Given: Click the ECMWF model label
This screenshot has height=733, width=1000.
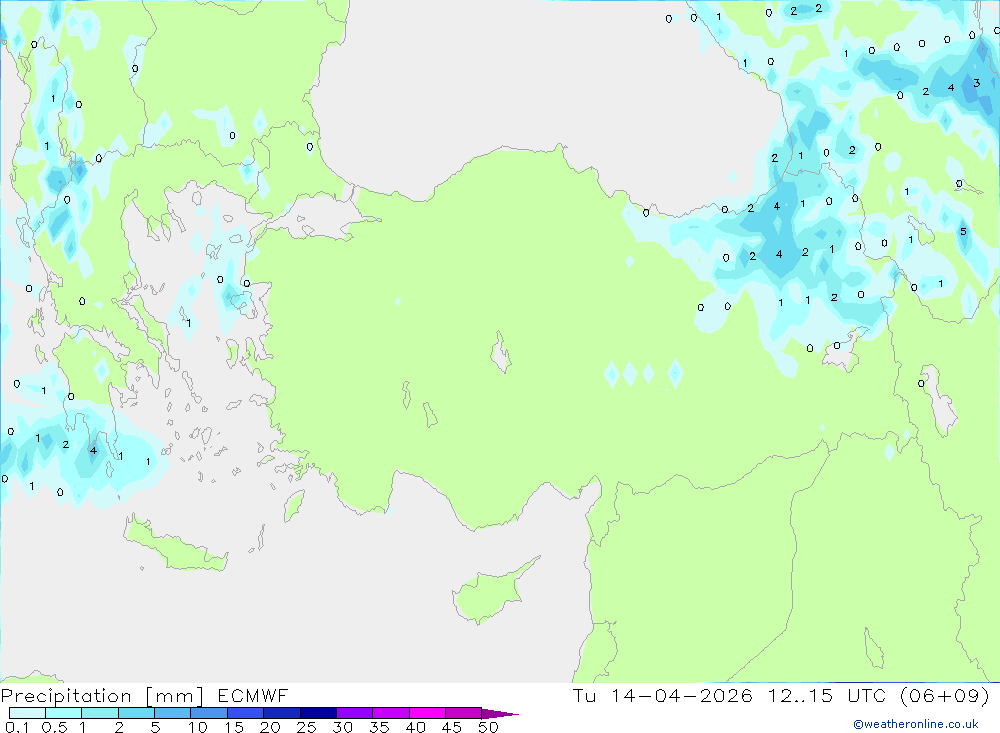Looking at the screenshot, I should 253,695.
